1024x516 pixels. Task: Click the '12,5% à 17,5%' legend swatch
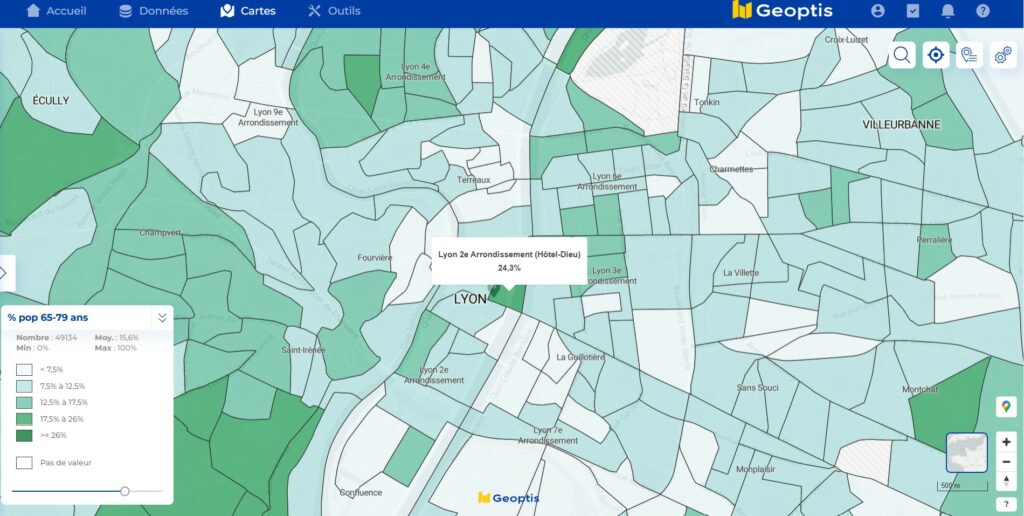point(24,402)
